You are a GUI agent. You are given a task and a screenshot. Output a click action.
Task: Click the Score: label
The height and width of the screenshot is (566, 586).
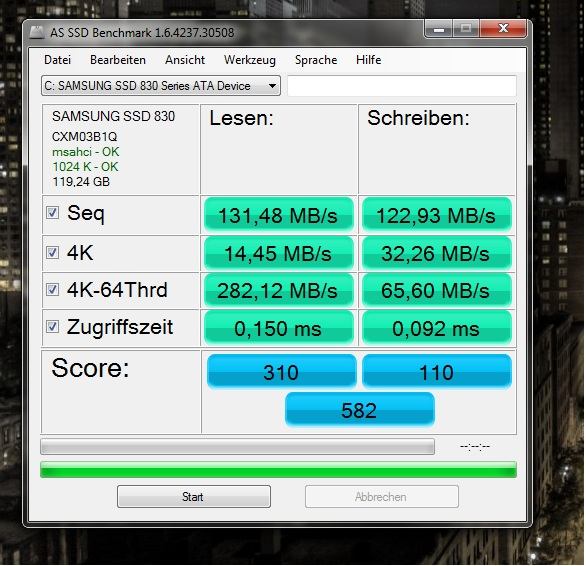[90, 368]
